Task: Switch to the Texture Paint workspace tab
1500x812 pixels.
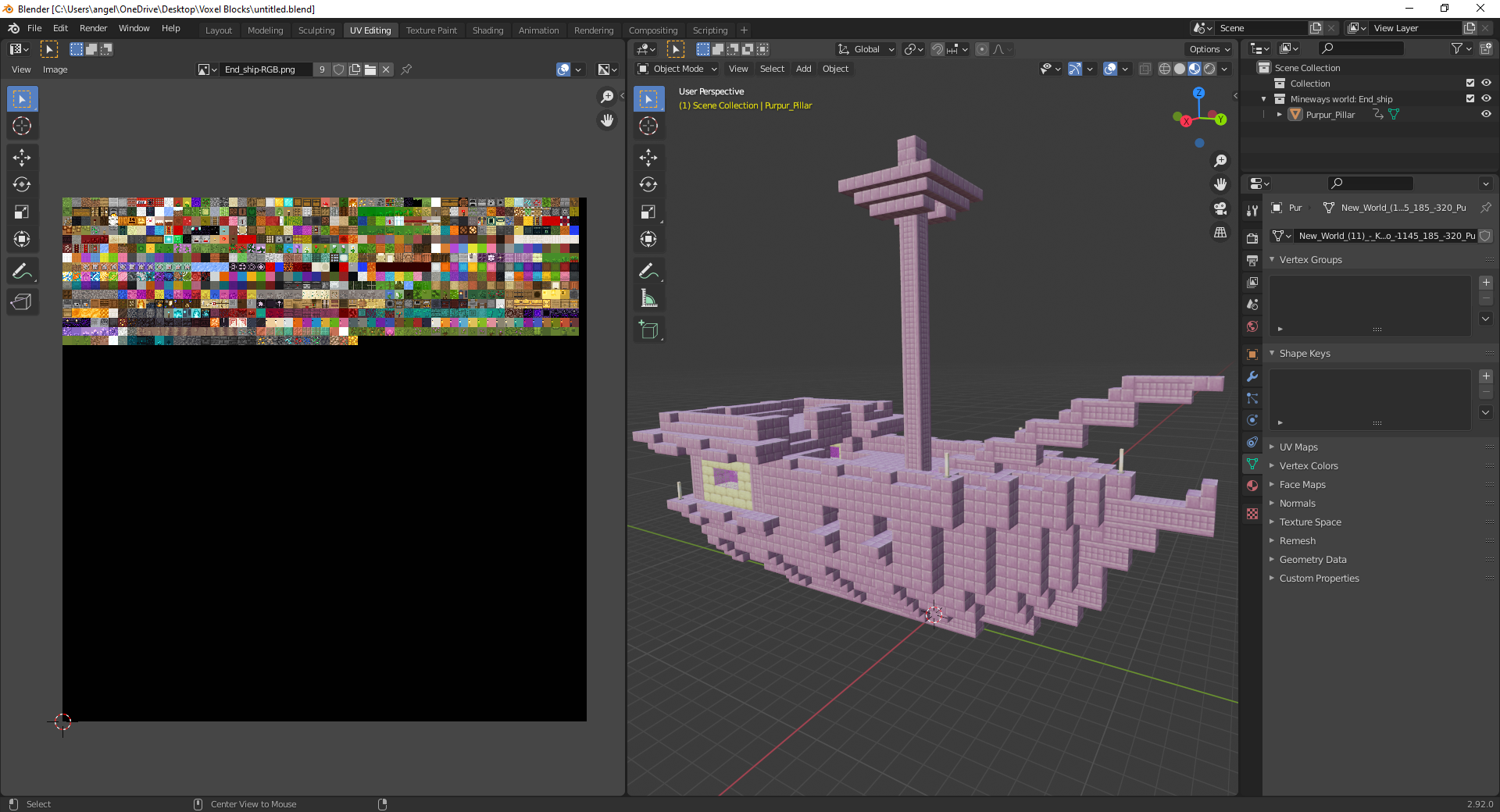Action: (x=431, y=30)
